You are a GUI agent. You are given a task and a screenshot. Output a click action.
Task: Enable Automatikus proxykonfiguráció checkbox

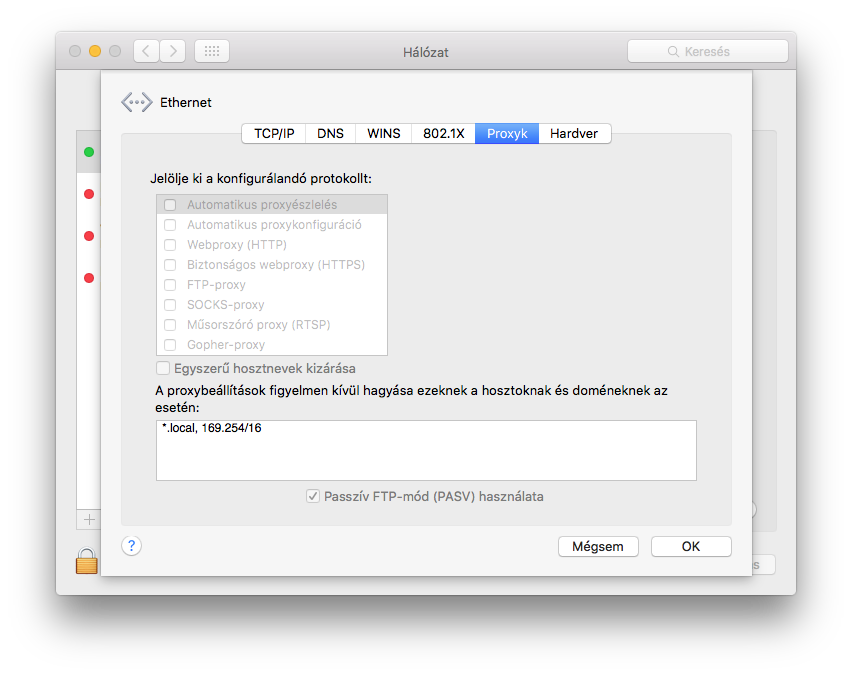[x=170, y=225]
